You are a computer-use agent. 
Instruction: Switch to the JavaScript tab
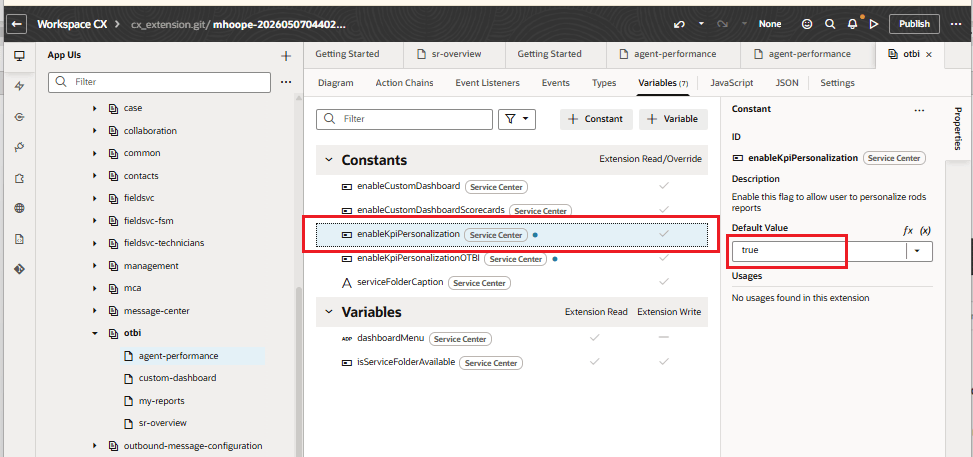click(732, 83)
